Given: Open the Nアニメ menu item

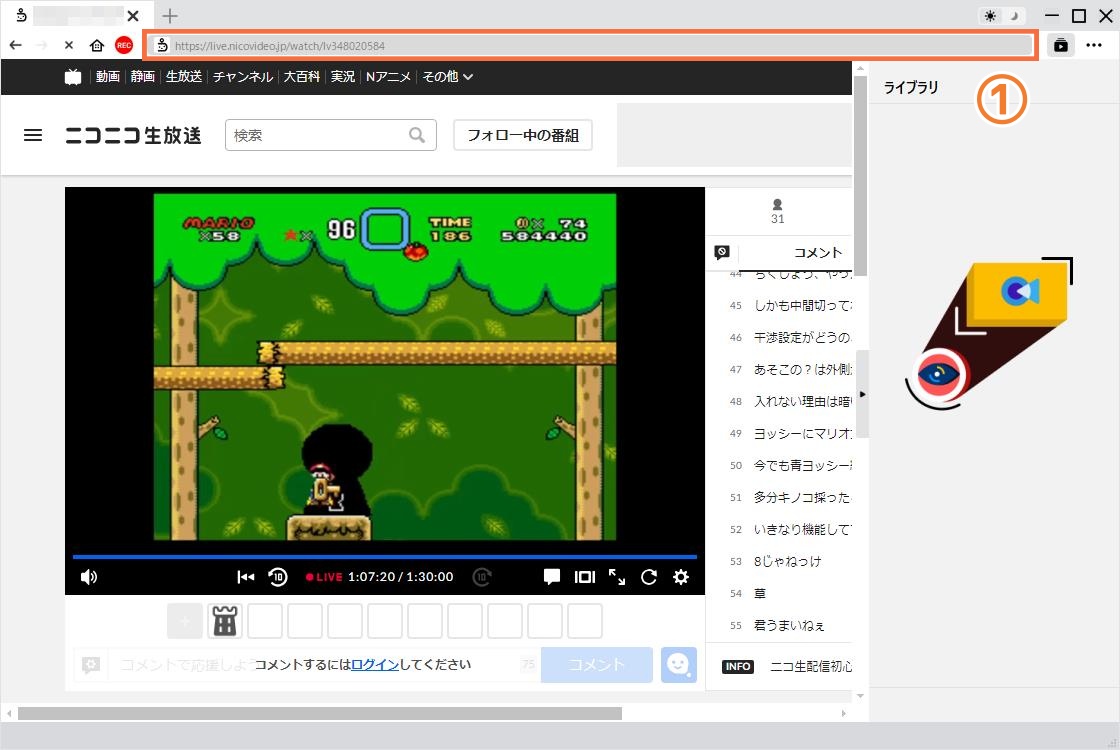Looking at the screenshot, I should 388,76.
